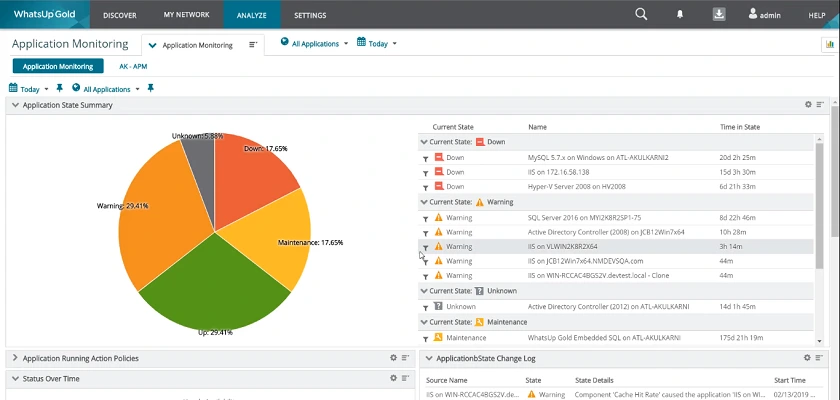The height and width of the screenshot is (400, 840).
Task: Click the state list vertical scrollbar
Action: point(819,206)
